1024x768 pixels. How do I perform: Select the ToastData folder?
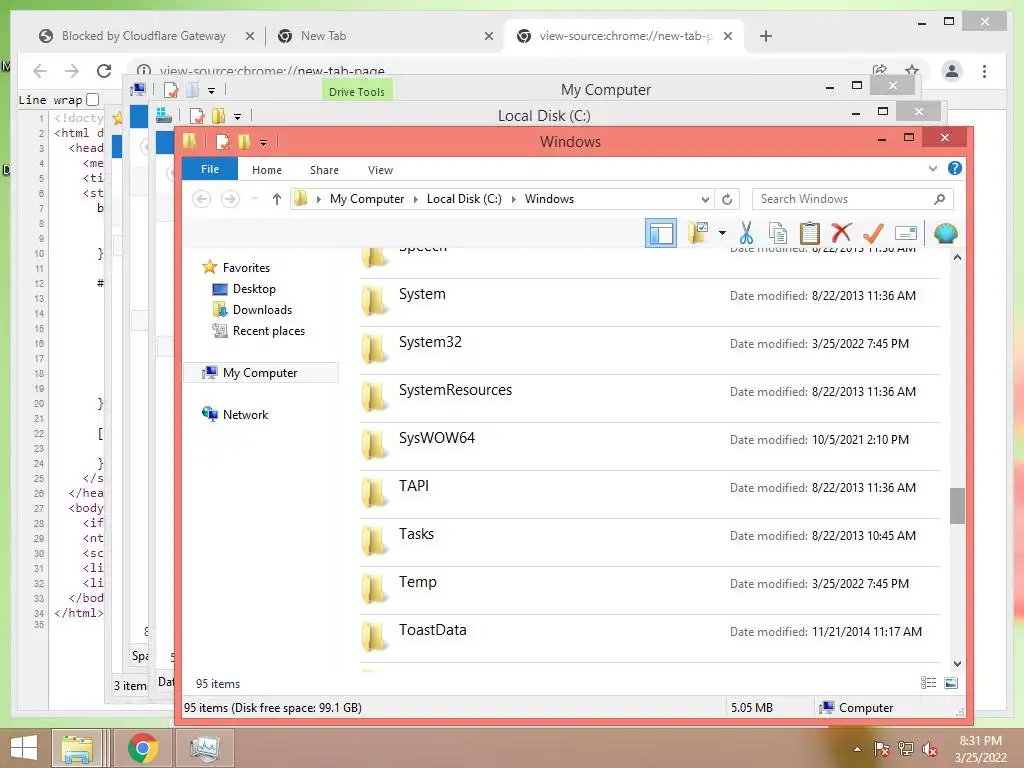tap(650, 638)
